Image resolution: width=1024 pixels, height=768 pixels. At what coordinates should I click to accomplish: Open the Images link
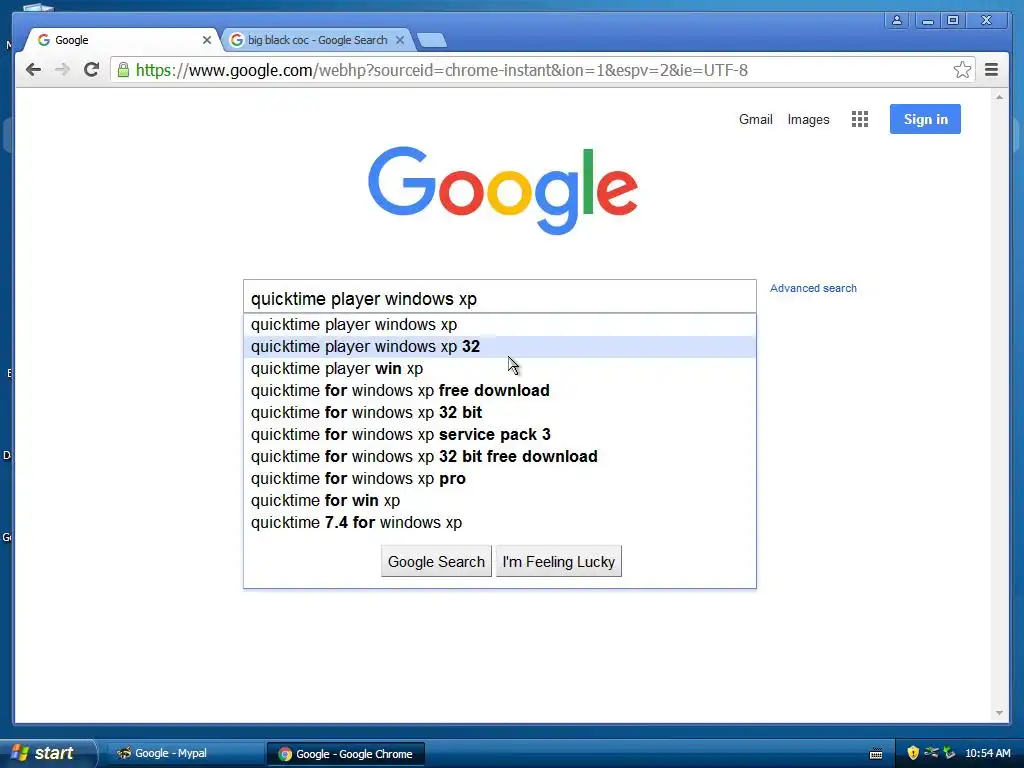808,120
